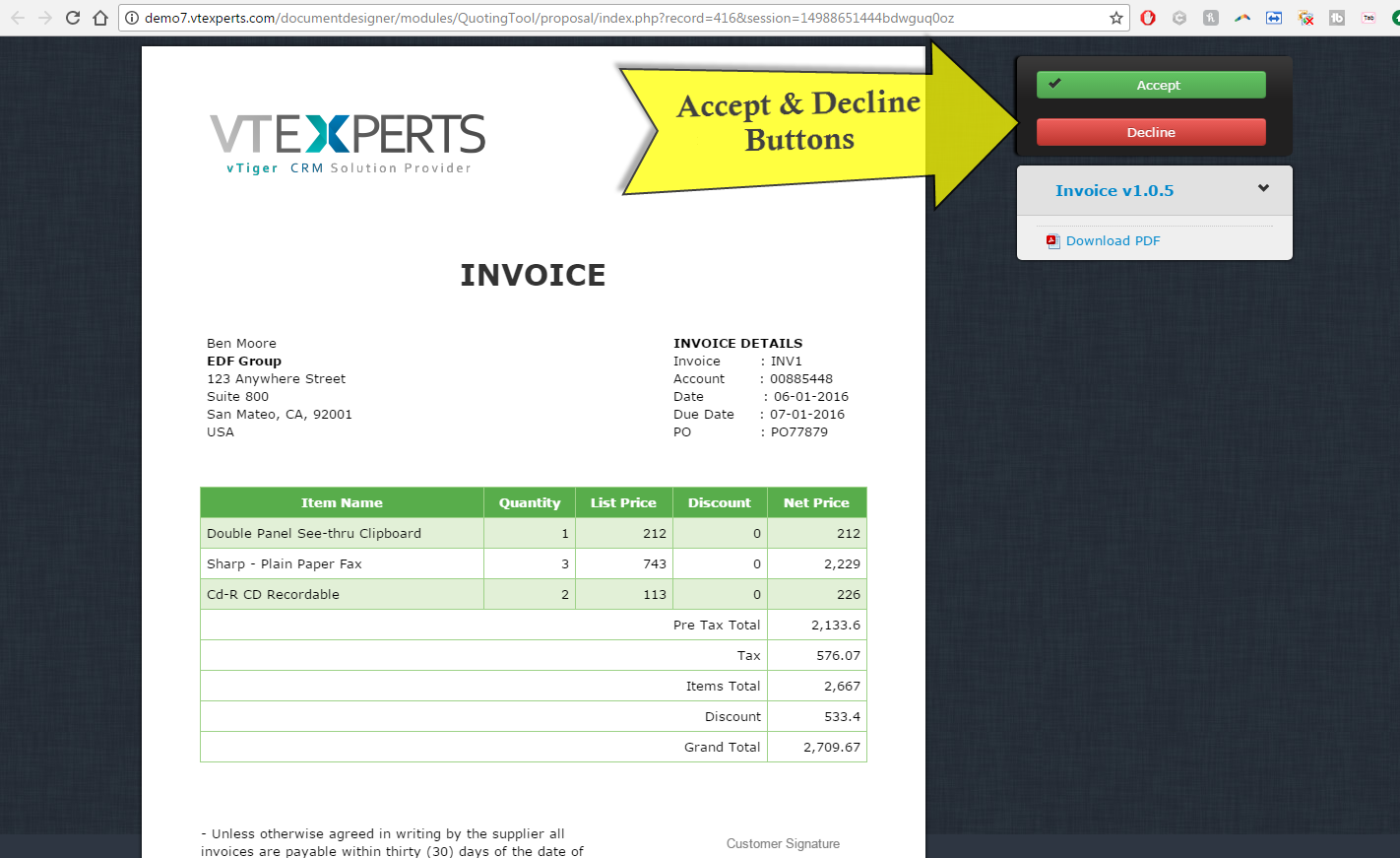The image size is (1400, 858).
Task: Click the list price 743 cell
Action: (x=623, y=563)
